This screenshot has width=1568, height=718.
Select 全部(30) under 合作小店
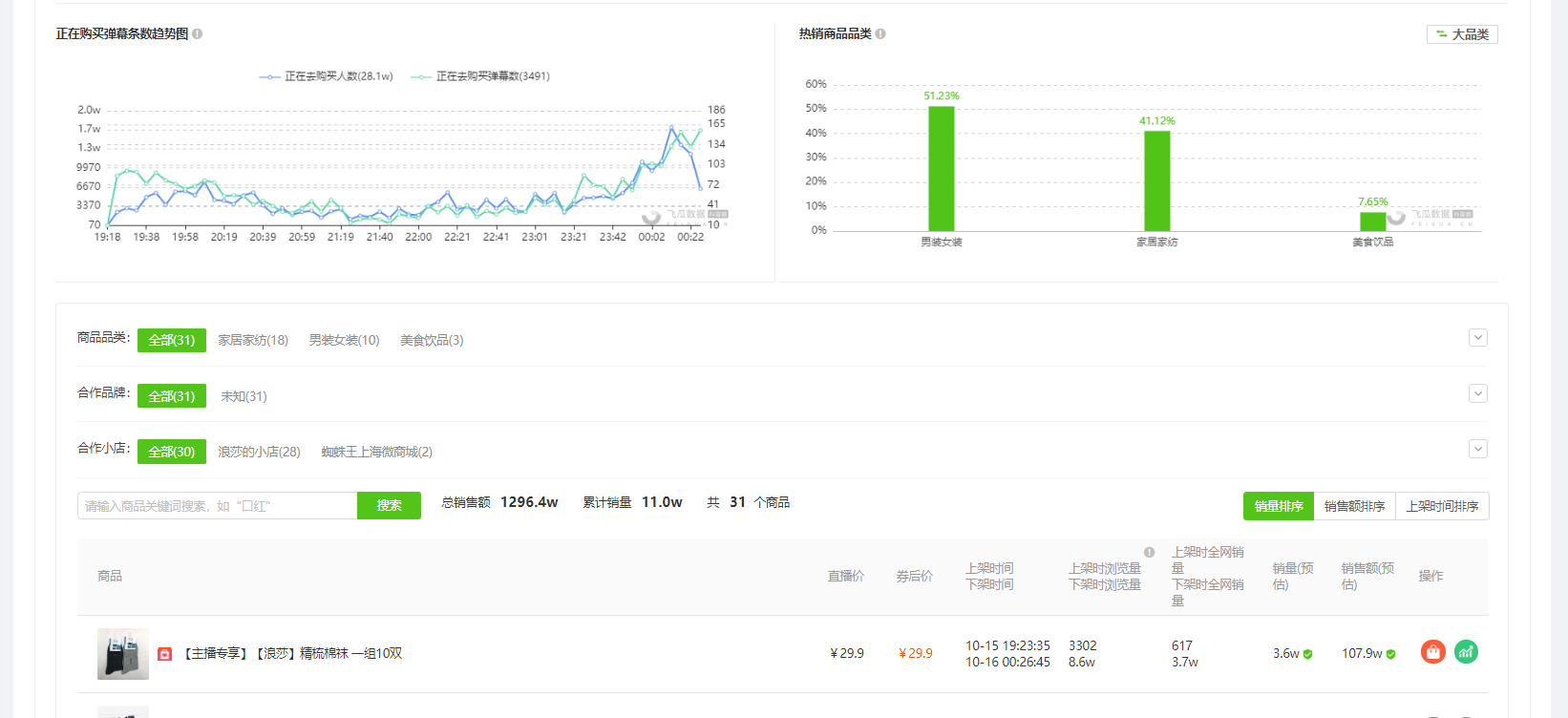pyautogui.click(x=172, y=452)
